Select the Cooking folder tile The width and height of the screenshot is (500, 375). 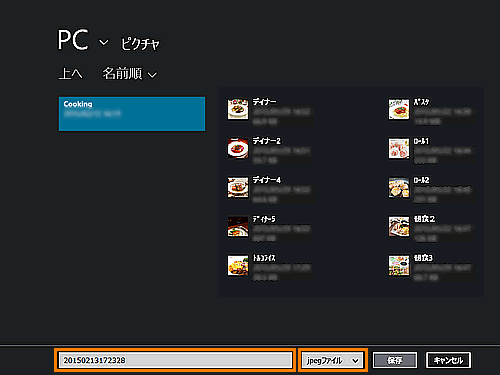132,114
